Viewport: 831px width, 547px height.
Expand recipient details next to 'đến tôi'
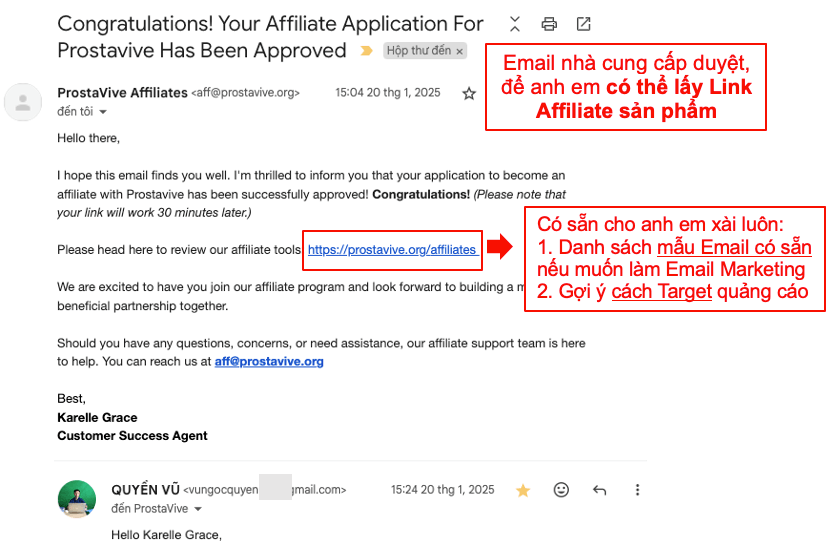[x=103, y=112]
